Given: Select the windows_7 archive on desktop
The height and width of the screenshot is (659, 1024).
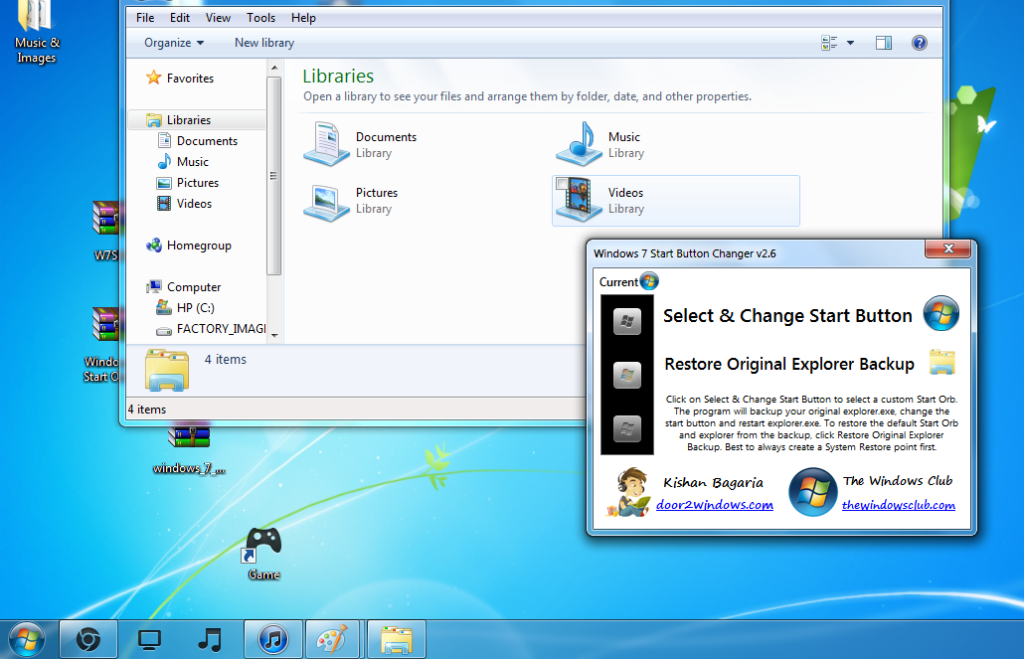Looking at the screenshot, I should point(189,450).
